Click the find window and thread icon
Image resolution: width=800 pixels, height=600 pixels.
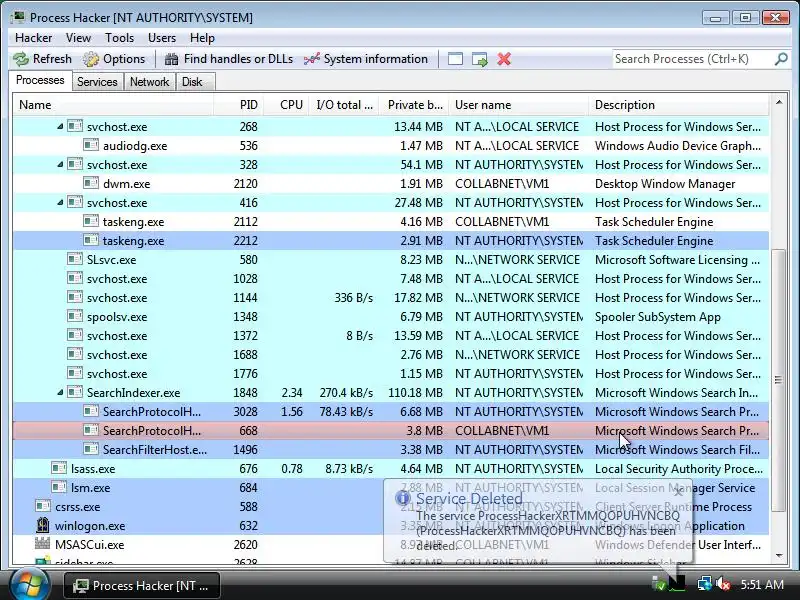480,59
